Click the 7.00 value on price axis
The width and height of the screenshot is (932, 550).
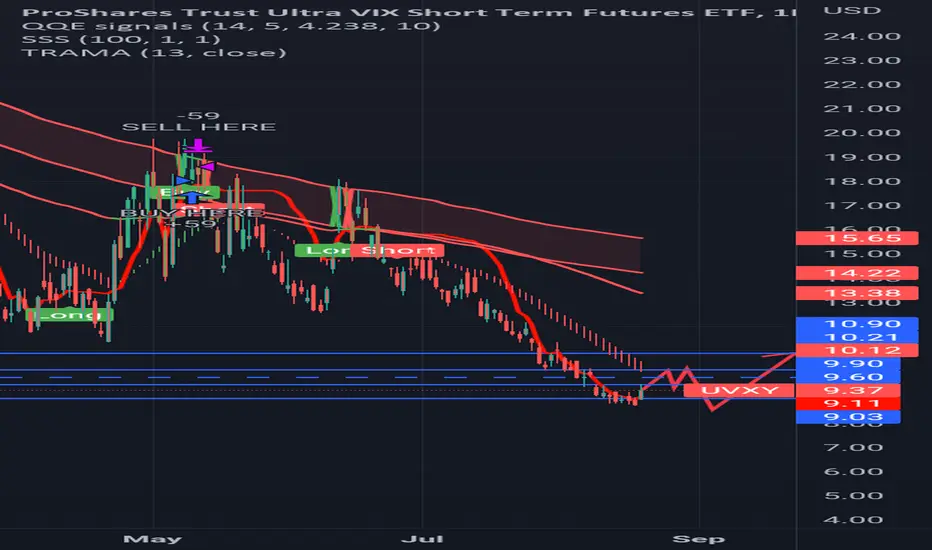854,447
